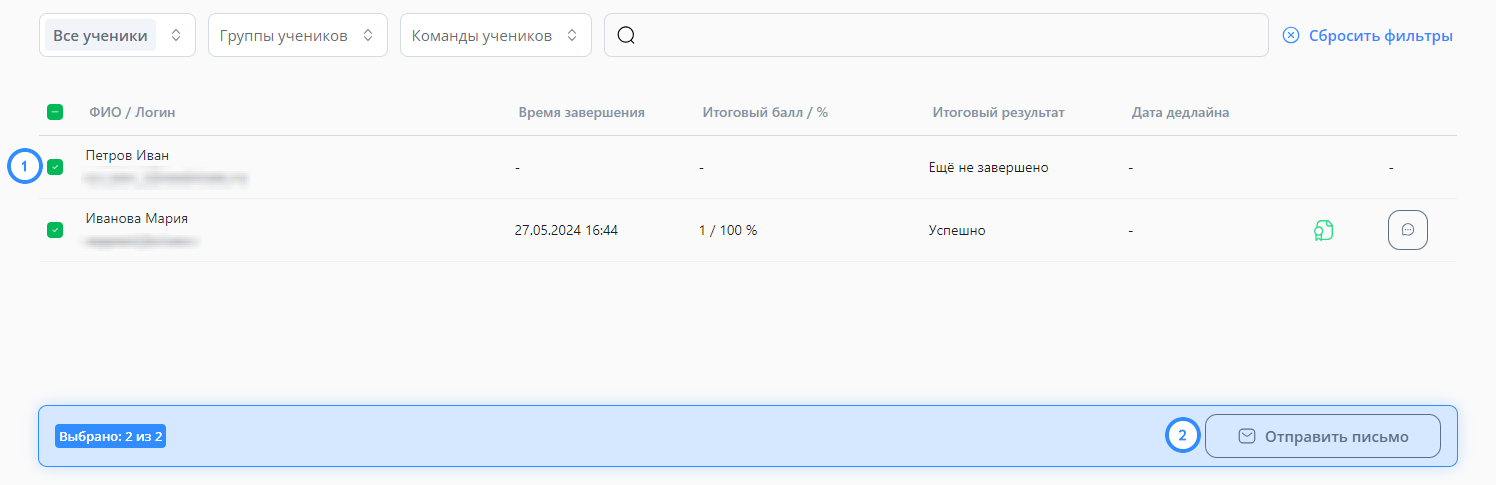Select the student name Петров Иван
Viewport: 1496px width, 485px height.
(128, 155)
